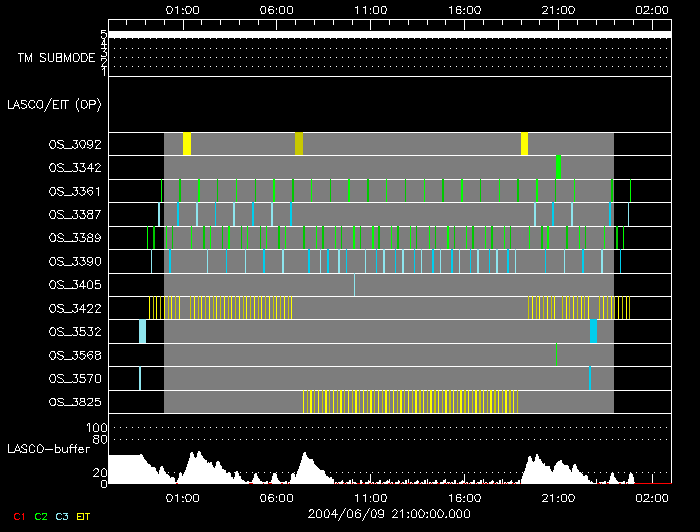Click the right cyan block in OS_3532 row
Viewport: 700px width, 532px height.
coord(593,331)
